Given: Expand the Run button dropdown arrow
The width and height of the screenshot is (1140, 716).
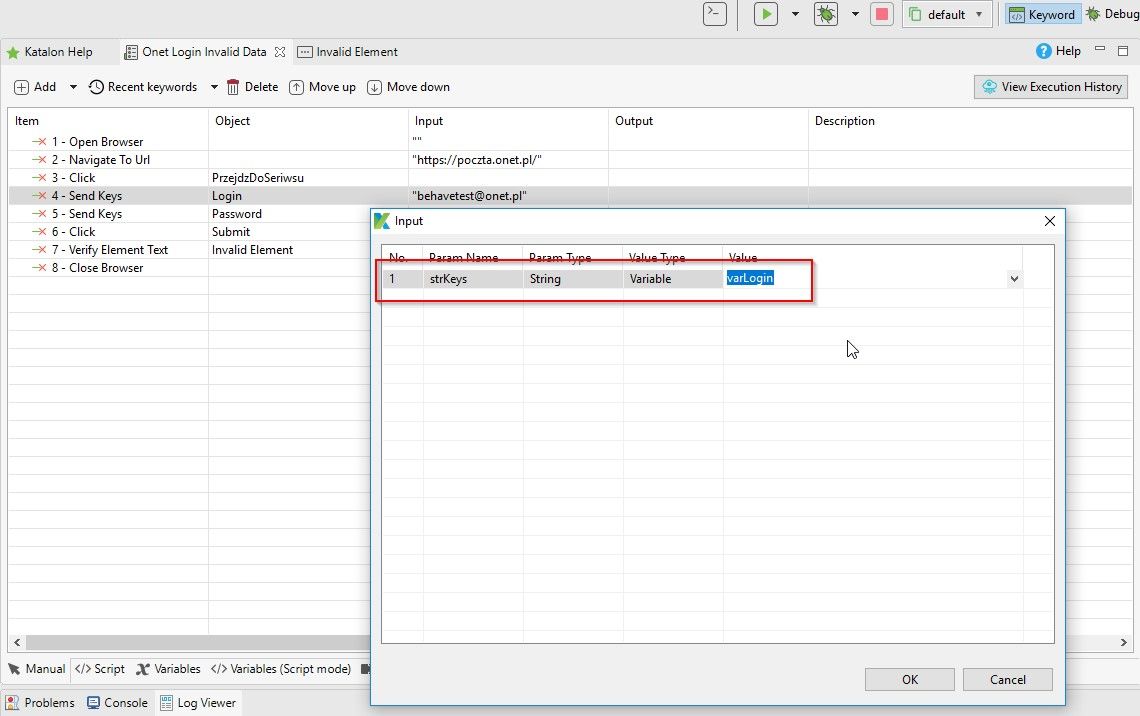Looking at the screenshot, I should [795, 14].
